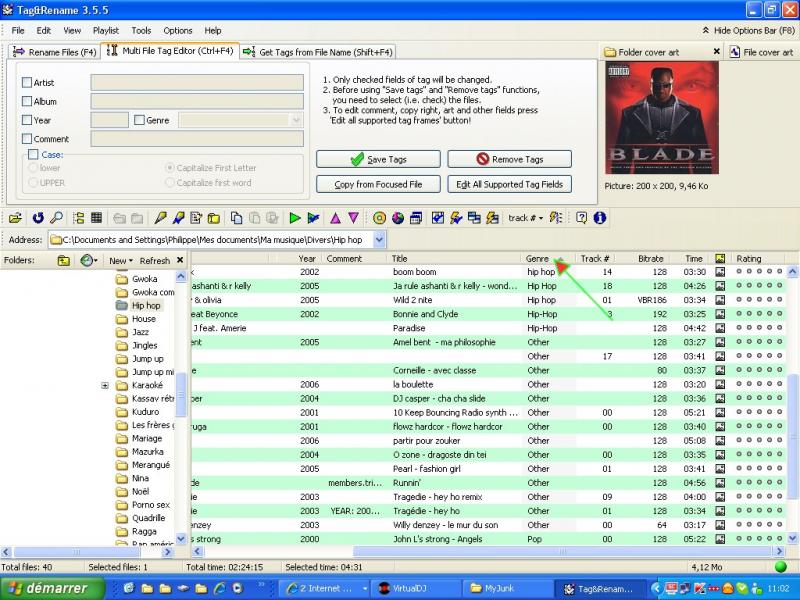Click the magnifying glass search icon
Viewport: 800px width, 600px height.
[x=57, y=217]
